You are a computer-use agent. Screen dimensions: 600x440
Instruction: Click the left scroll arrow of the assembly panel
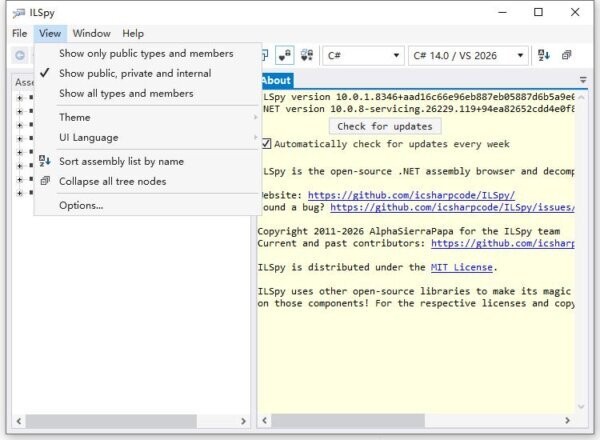tap(19, 421)
